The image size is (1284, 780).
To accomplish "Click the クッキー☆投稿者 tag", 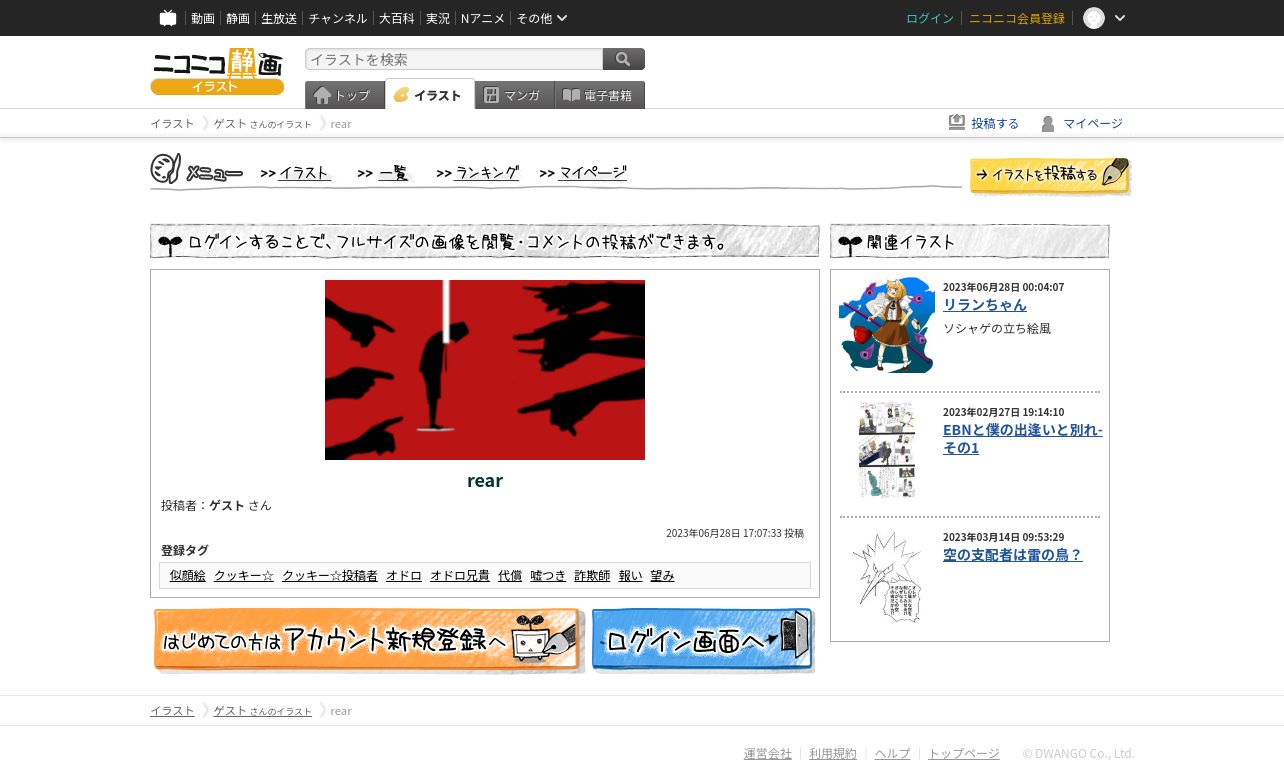I will pos(330,576).
